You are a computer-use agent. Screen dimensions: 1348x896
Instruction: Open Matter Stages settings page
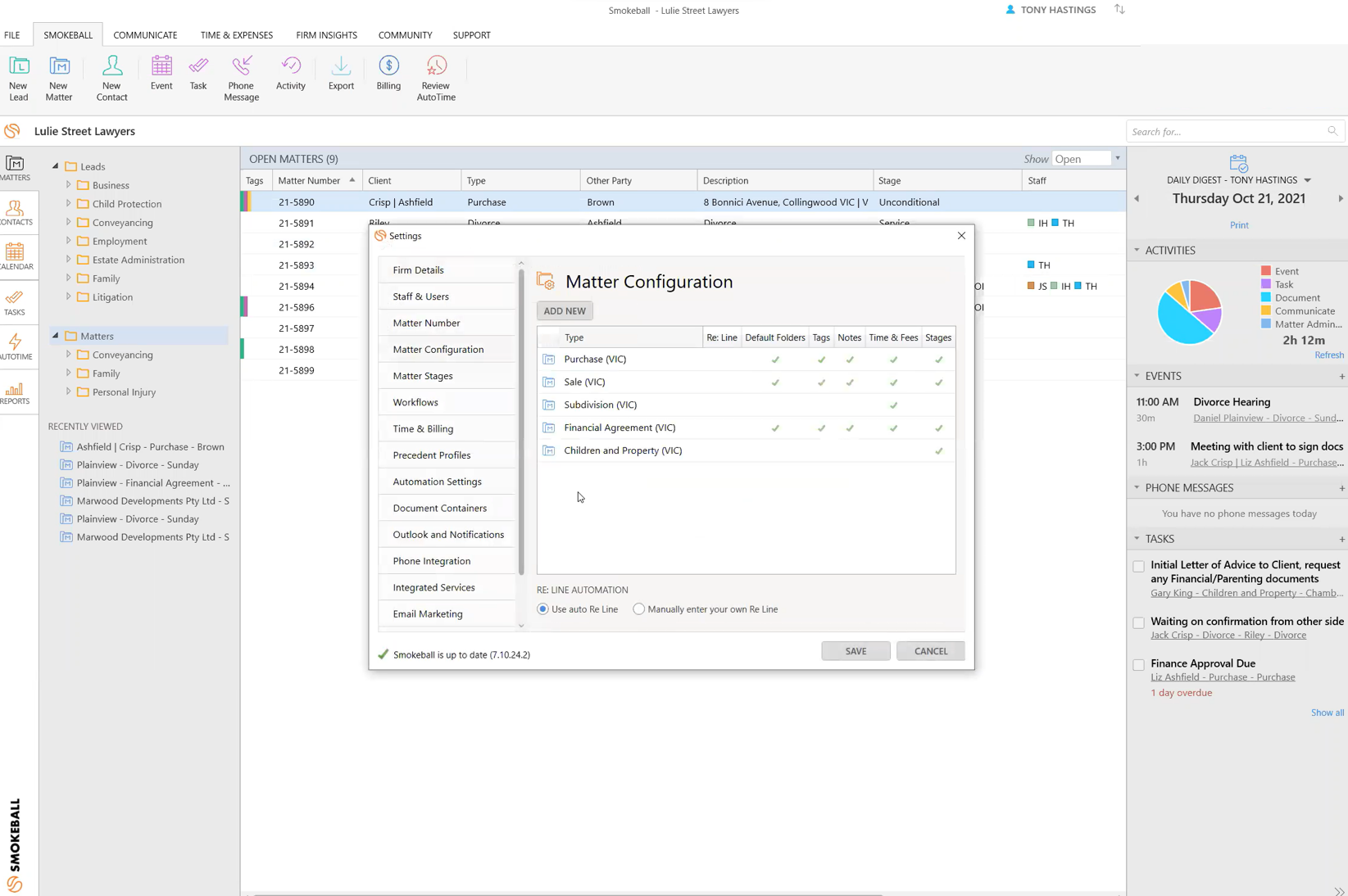423,376
